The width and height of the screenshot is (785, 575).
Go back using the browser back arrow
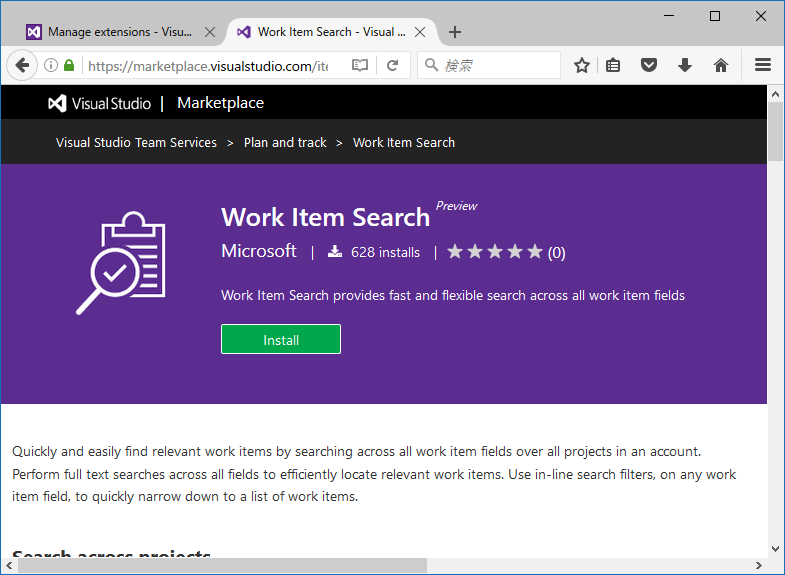[22, 65]
